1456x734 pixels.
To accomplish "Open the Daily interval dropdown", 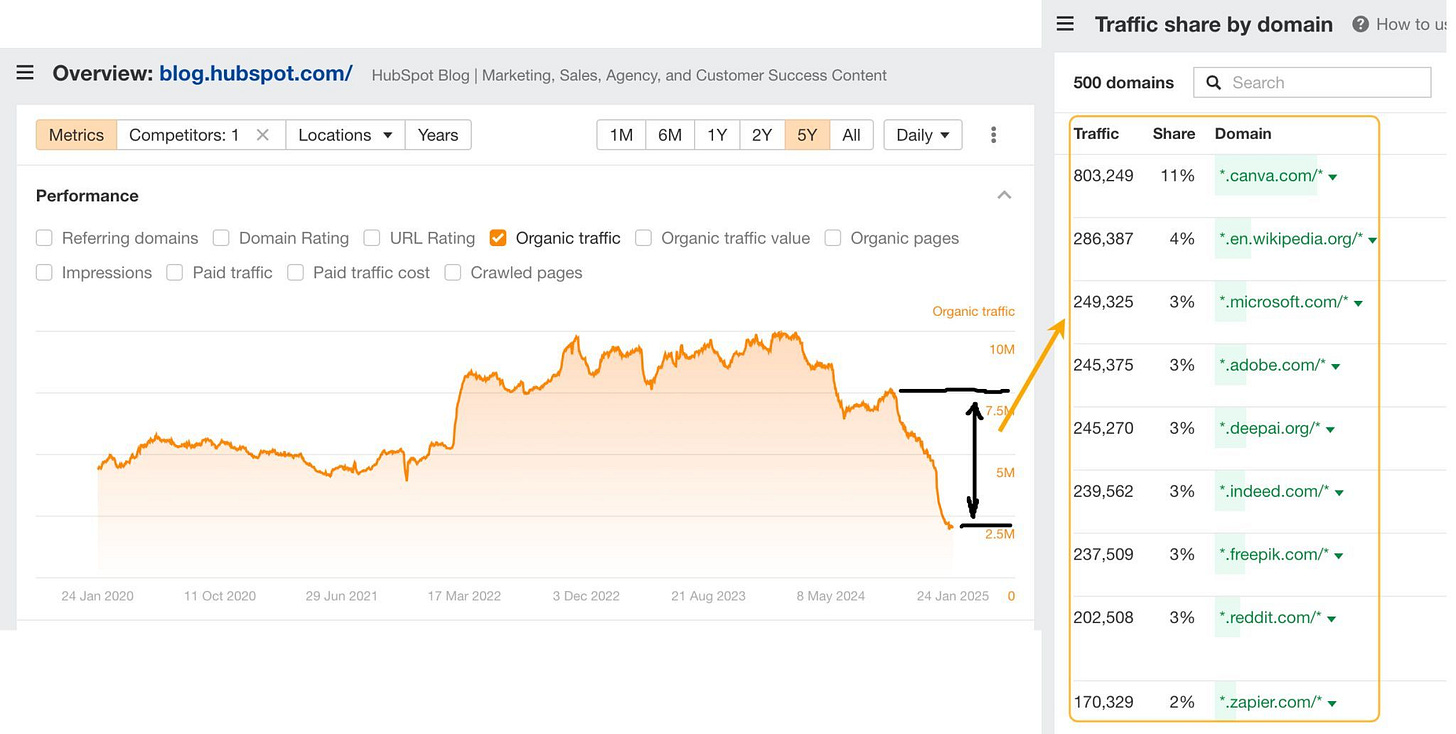I will (923, 135).
